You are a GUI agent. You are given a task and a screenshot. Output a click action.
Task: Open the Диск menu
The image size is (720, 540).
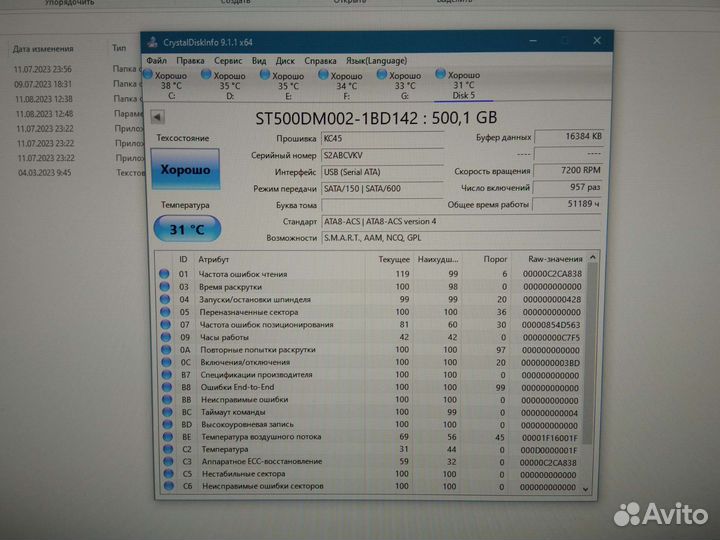click(x=285, y=61)
